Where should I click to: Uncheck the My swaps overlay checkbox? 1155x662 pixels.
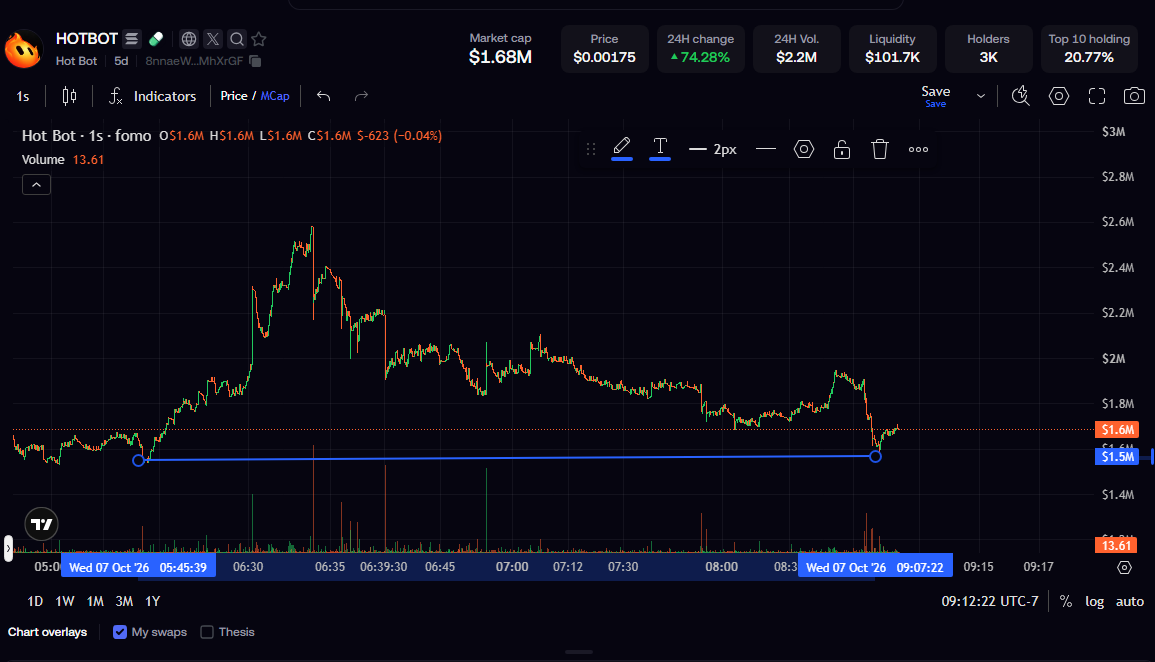coord(120,632)
